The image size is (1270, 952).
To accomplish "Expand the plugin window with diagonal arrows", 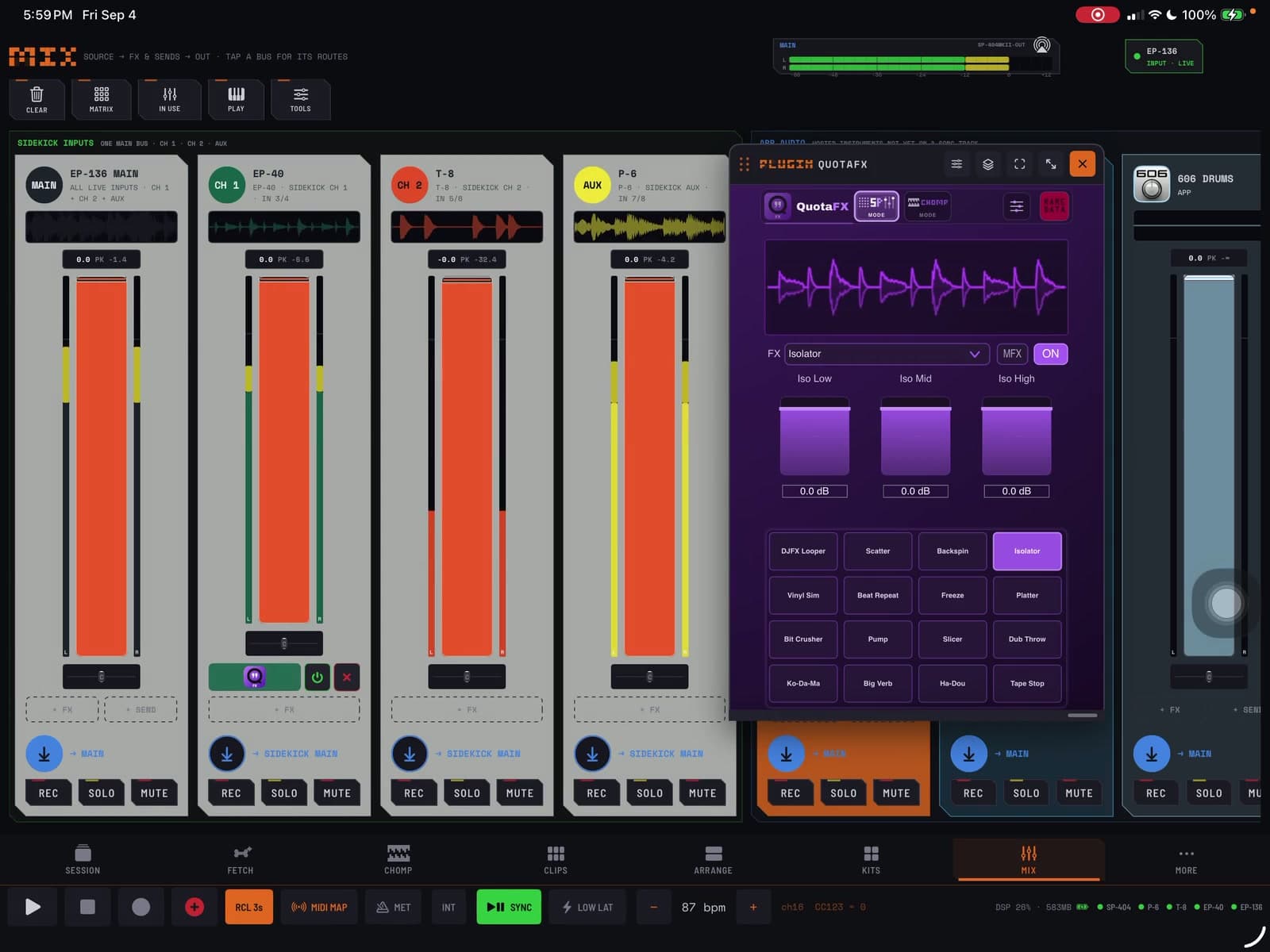I will pos(1051,164).
